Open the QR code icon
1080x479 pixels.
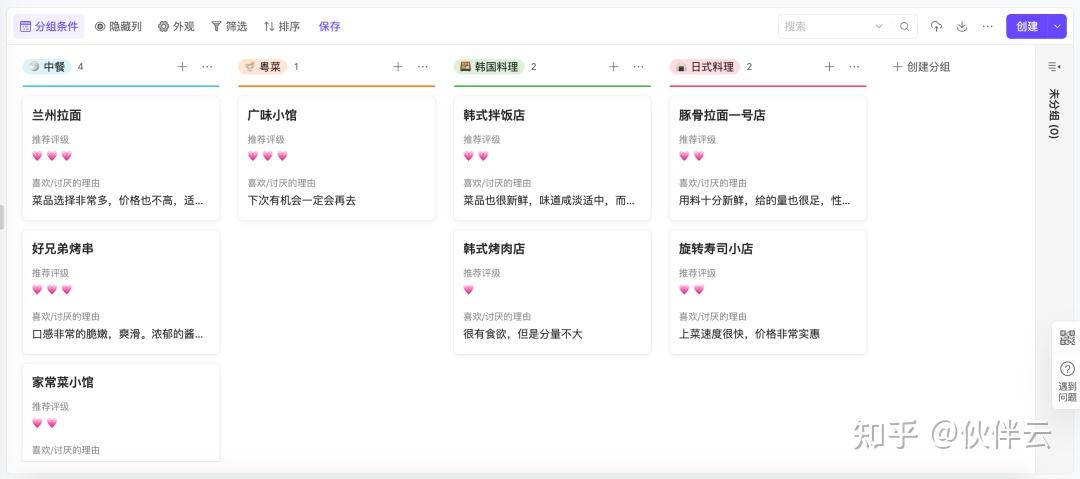click(x=1067, y=338)
